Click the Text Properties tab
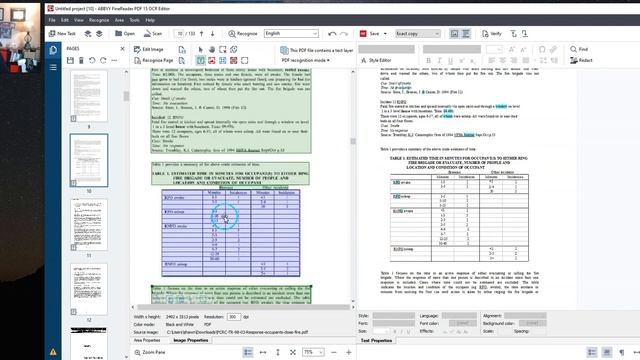The height and width of the screenshot is (360, 640). [376, 340]
